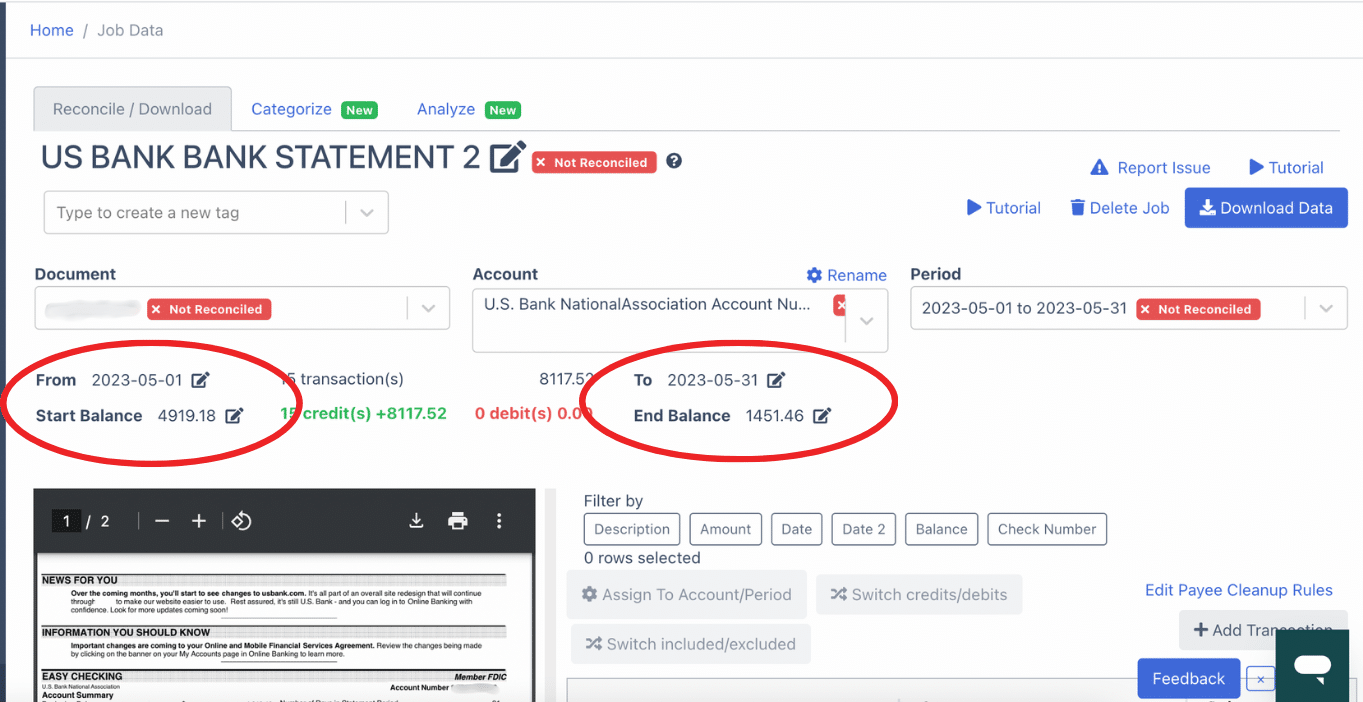Edit the To date 2023-05-31
Image resolution: width=1363 pixels, height=702 pixels.
[x=776, y=380]
